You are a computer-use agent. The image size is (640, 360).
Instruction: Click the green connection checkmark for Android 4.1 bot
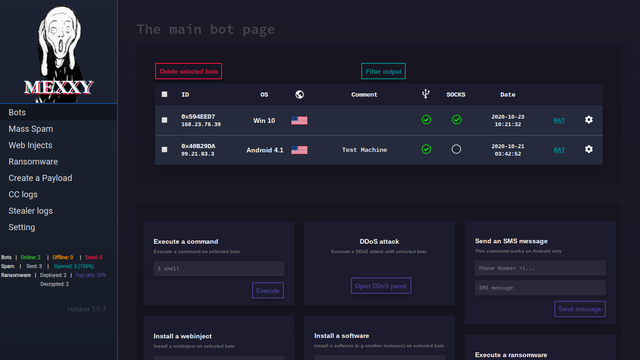(x=426, y=149)
